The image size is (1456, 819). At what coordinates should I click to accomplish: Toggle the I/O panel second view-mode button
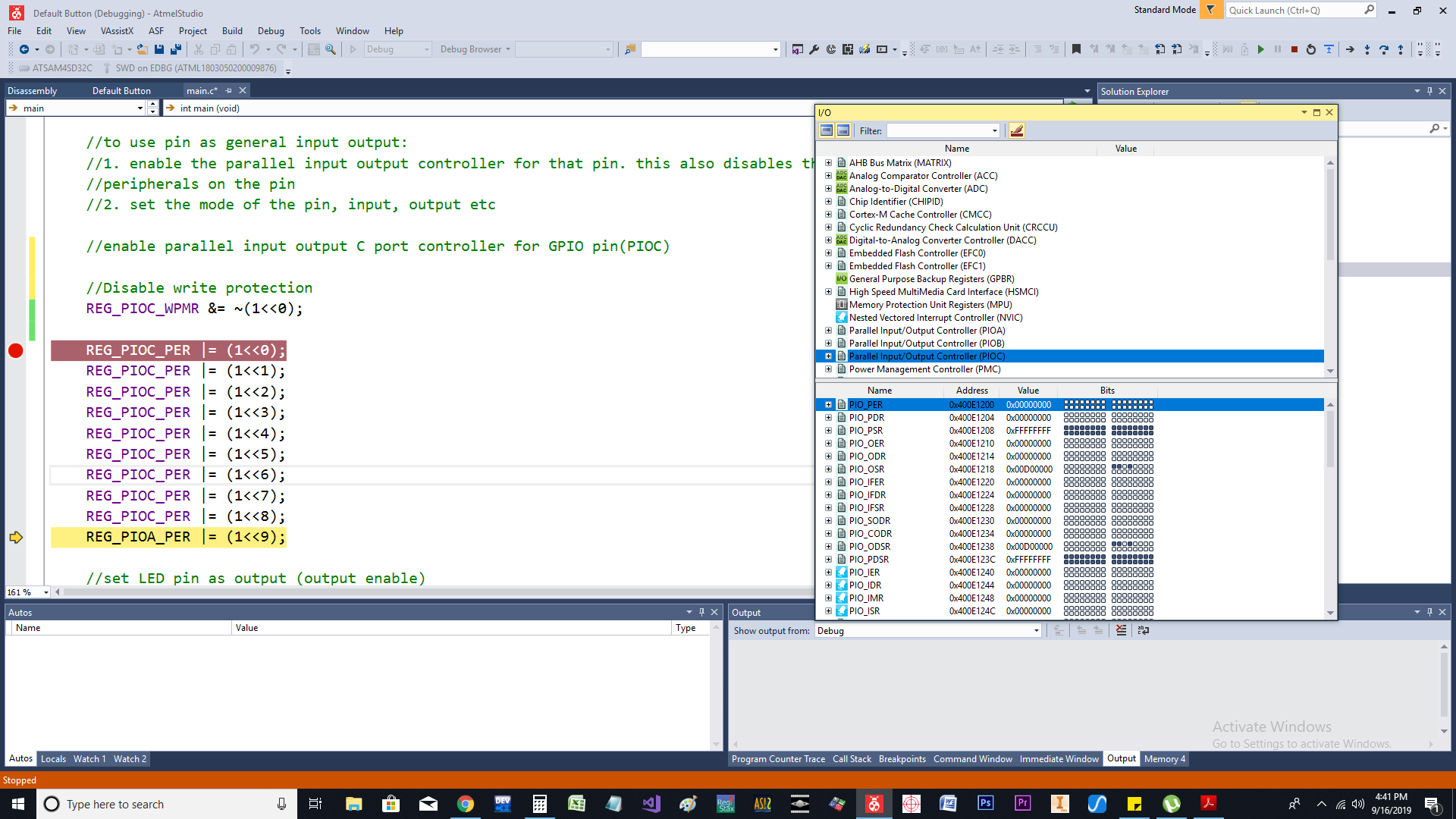pos(843,131)
